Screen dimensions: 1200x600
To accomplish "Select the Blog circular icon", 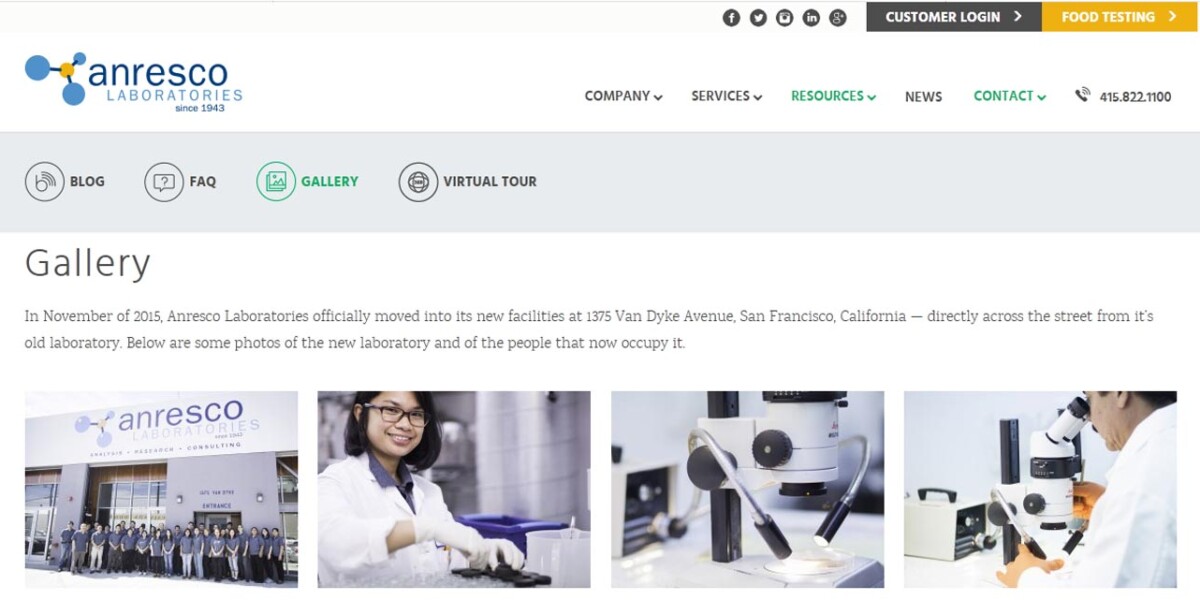I will (x=44, y=181).
